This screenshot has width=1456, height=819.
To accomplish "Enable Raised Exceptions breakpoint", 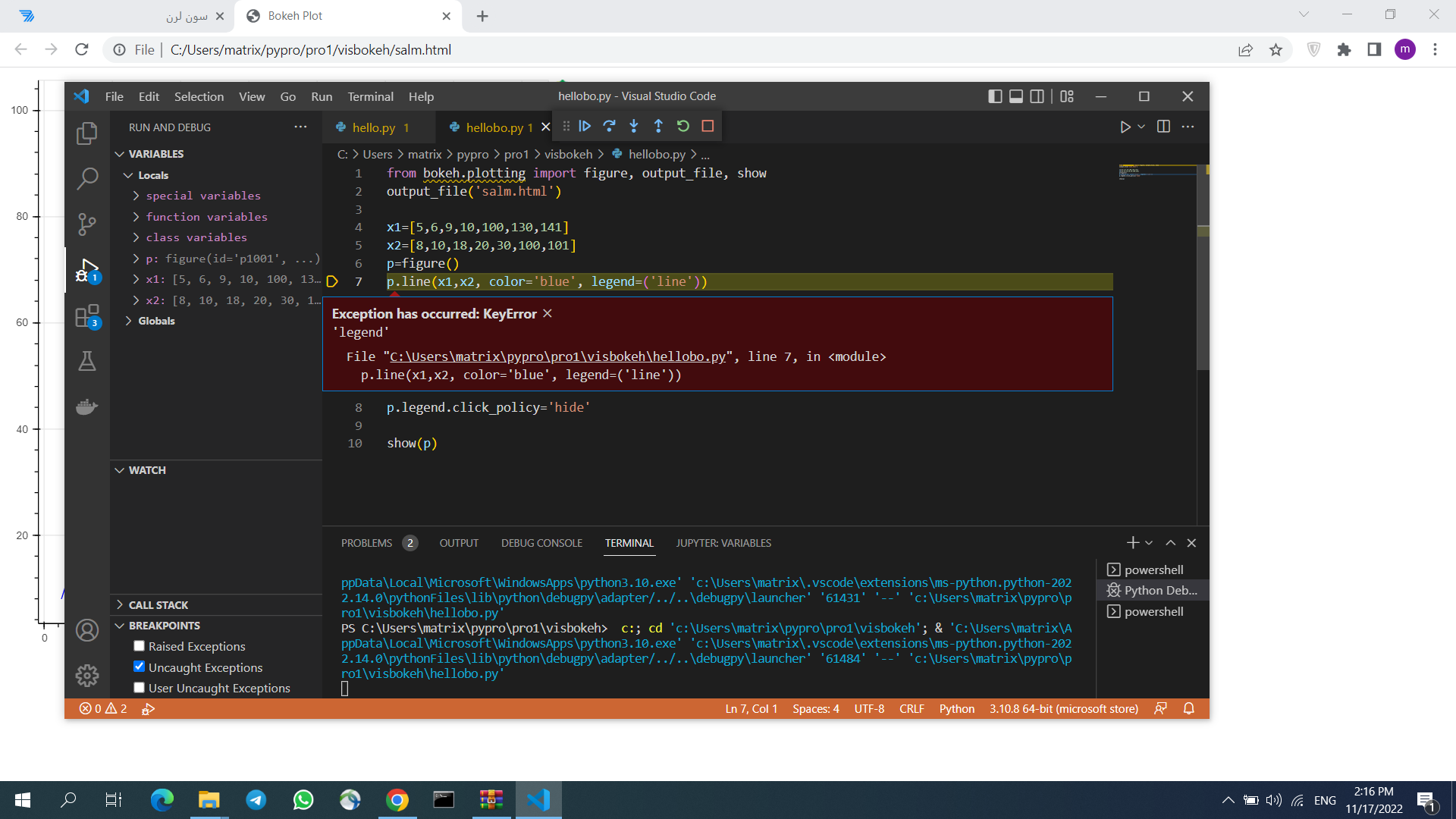I will 139,646.
